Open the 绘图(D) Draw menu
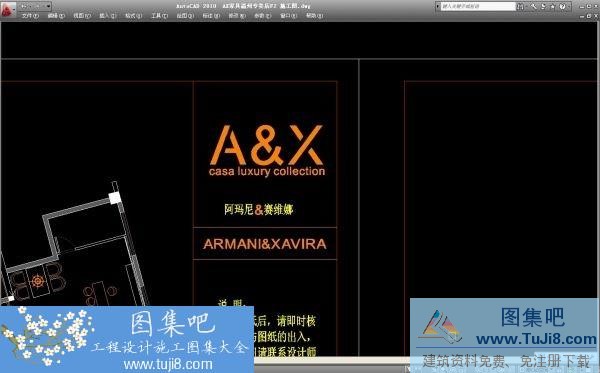 [x=185, y=16]
